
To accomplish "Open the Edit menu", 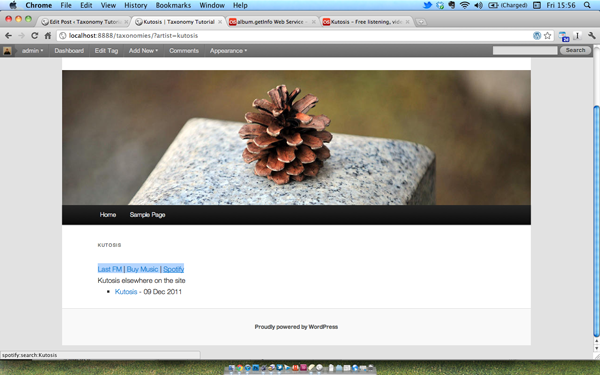I will 86,5.
